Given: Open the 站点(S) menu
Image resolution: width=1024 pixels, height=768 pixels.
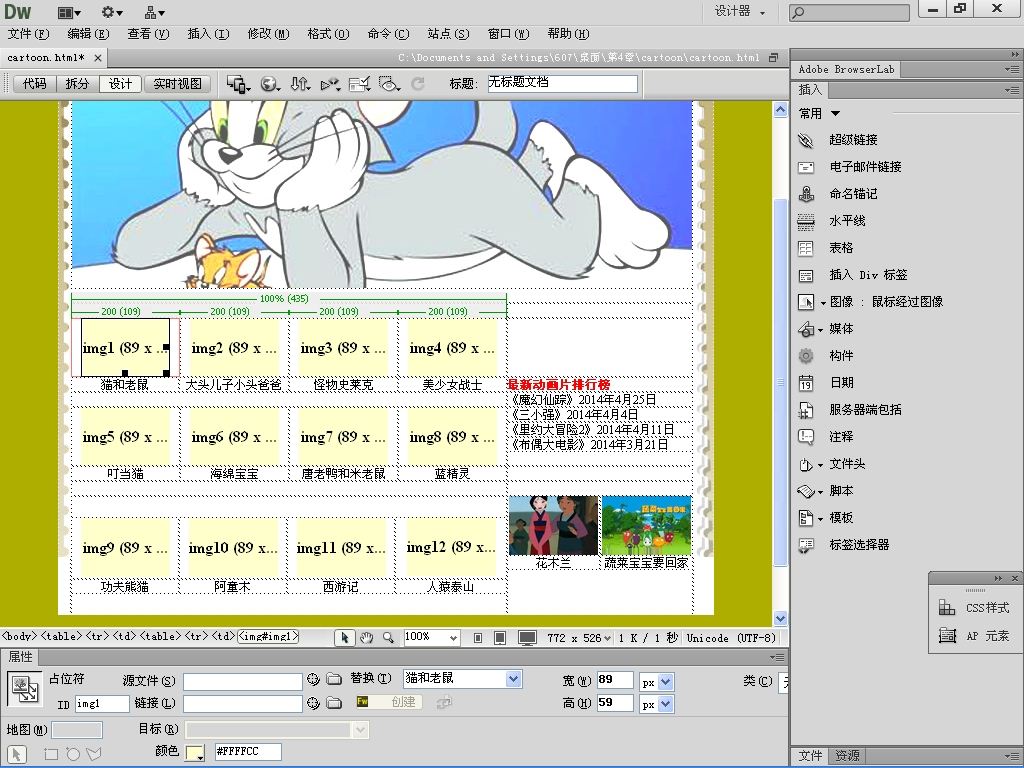Looking at the screenshot, I should pos(448,34).
